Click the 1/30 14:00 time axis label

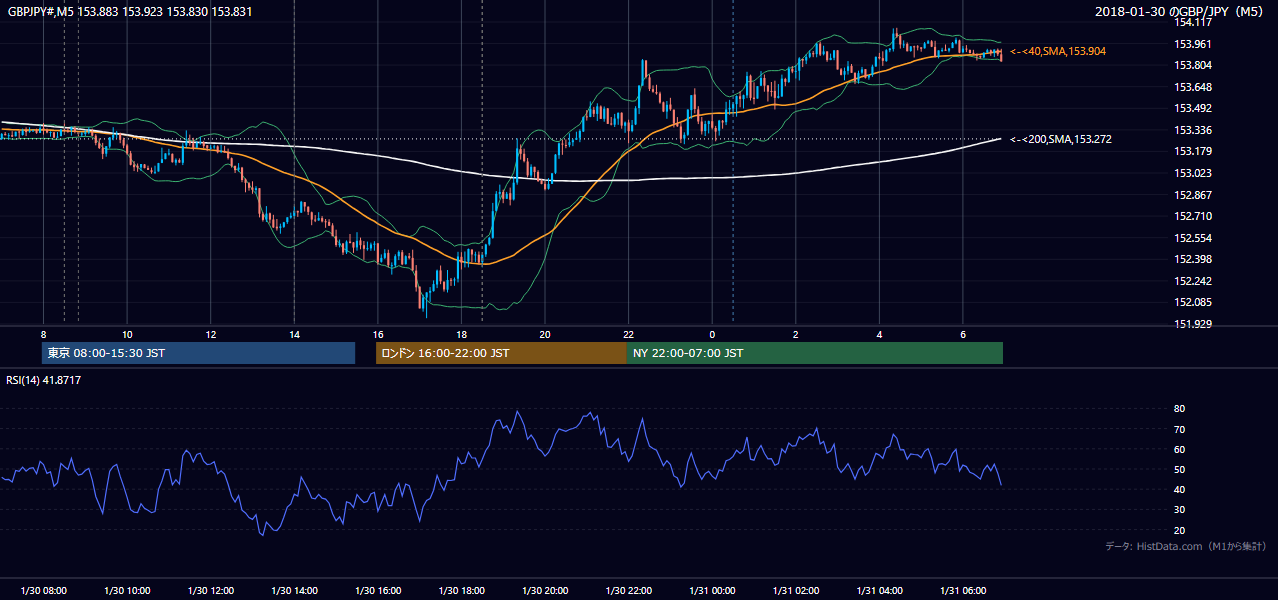294,591
